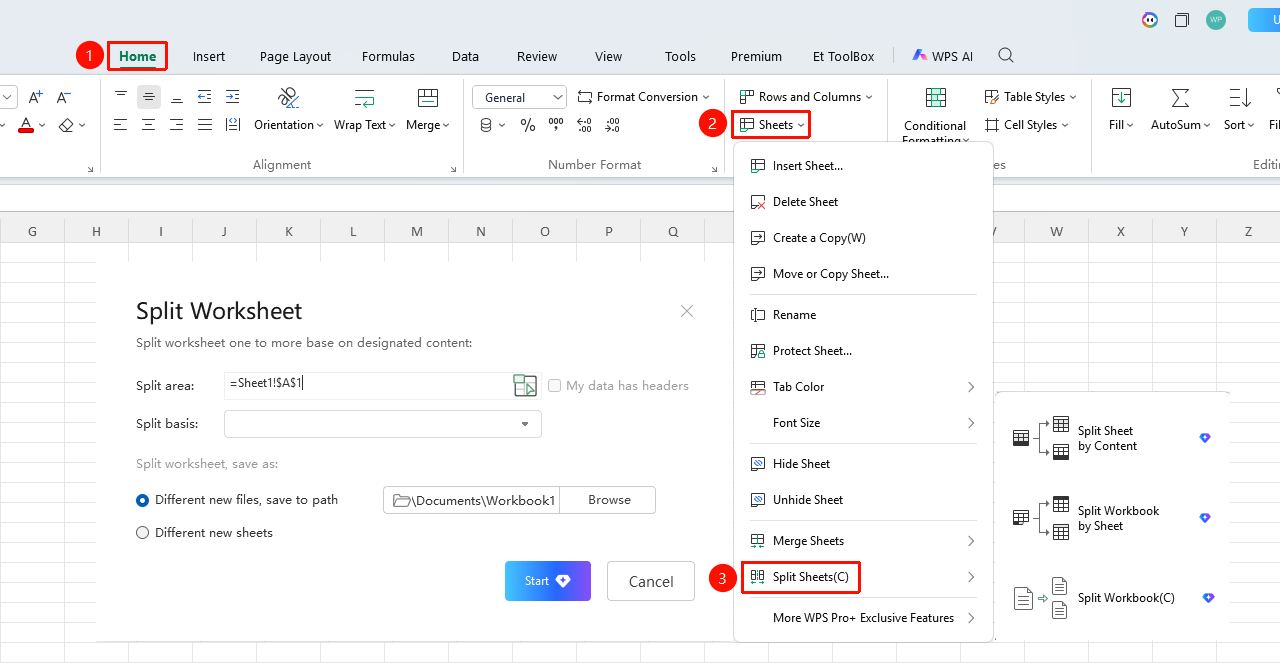Click the Orientation tool icon
The height and width of the screenshot is (663, 1280).
(289, 97)
